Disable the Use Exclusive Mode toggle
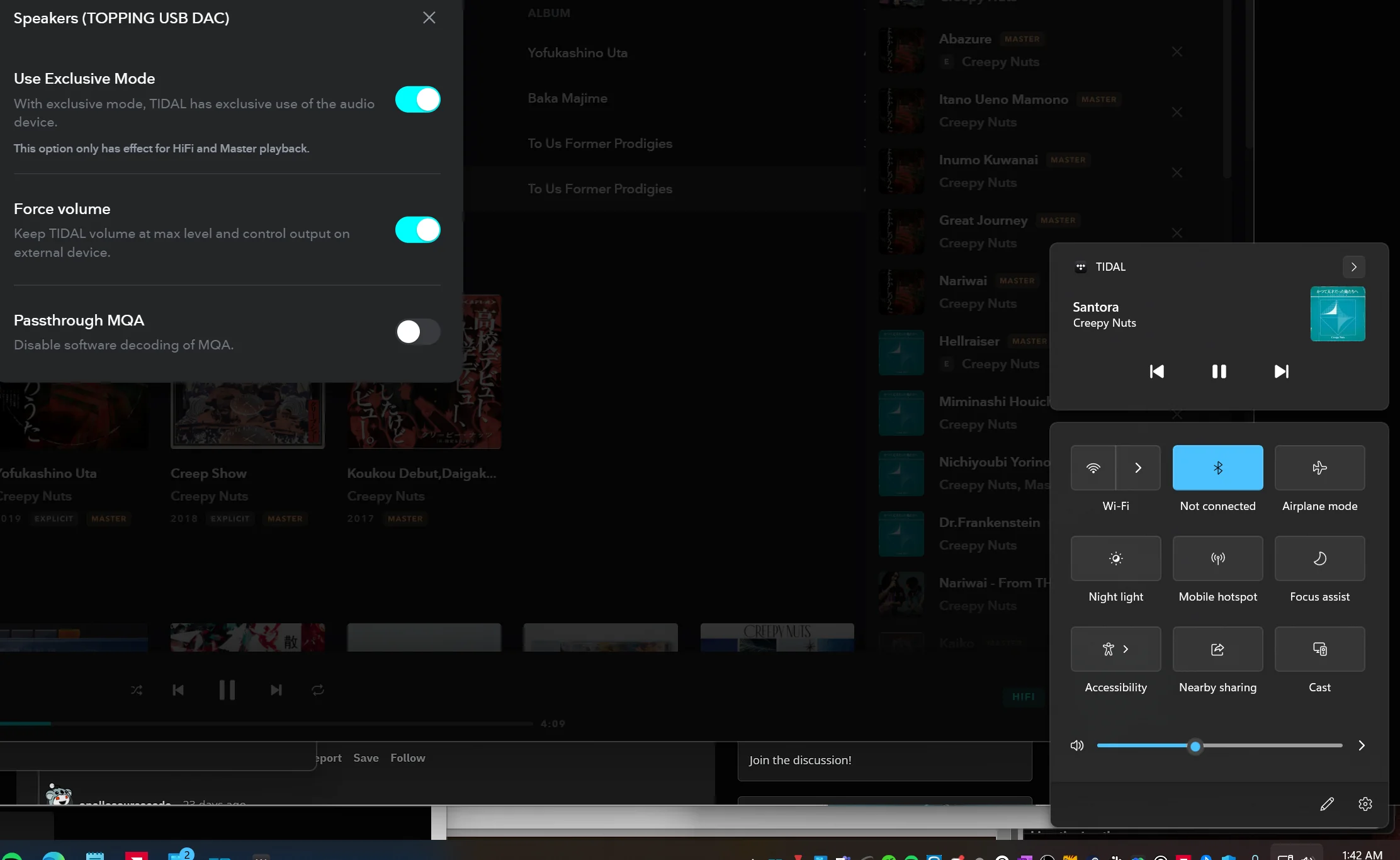Viewport: 1400px width, 860px height. [417, 99]
